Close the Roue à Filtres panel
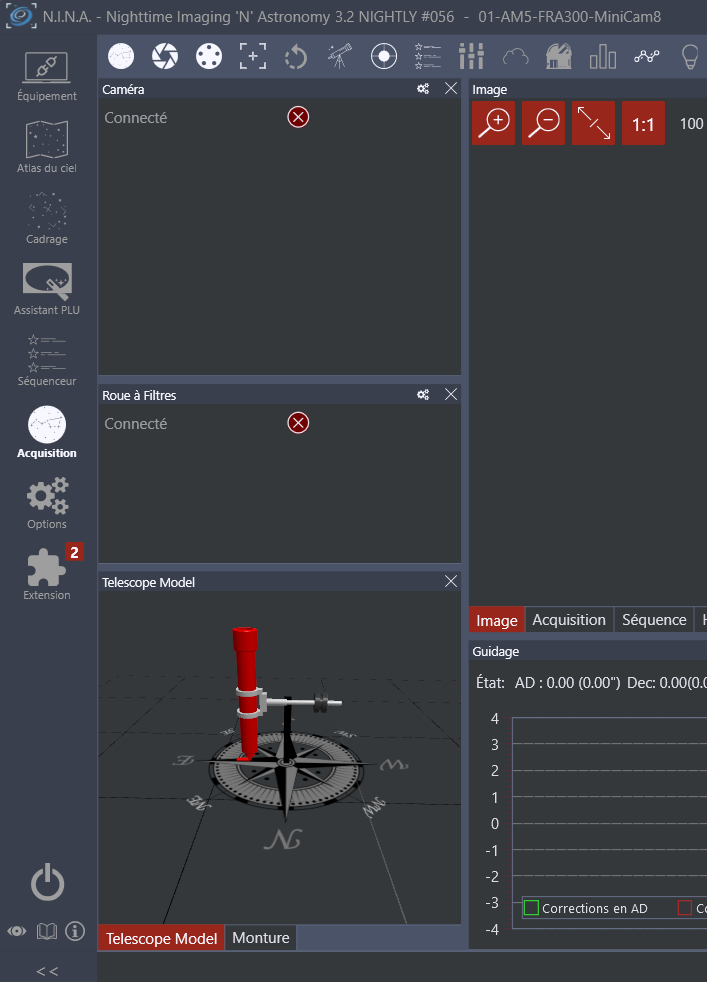The width and height of the screenshot is (707, 982). click(x=451, y=394)
